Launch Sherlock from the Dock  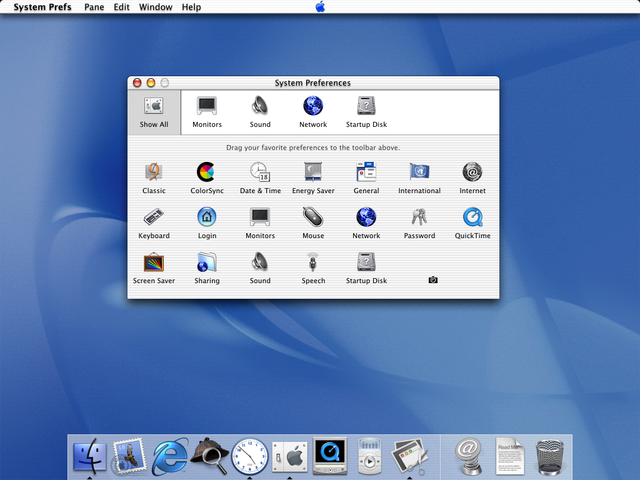(x=209, y=456)
